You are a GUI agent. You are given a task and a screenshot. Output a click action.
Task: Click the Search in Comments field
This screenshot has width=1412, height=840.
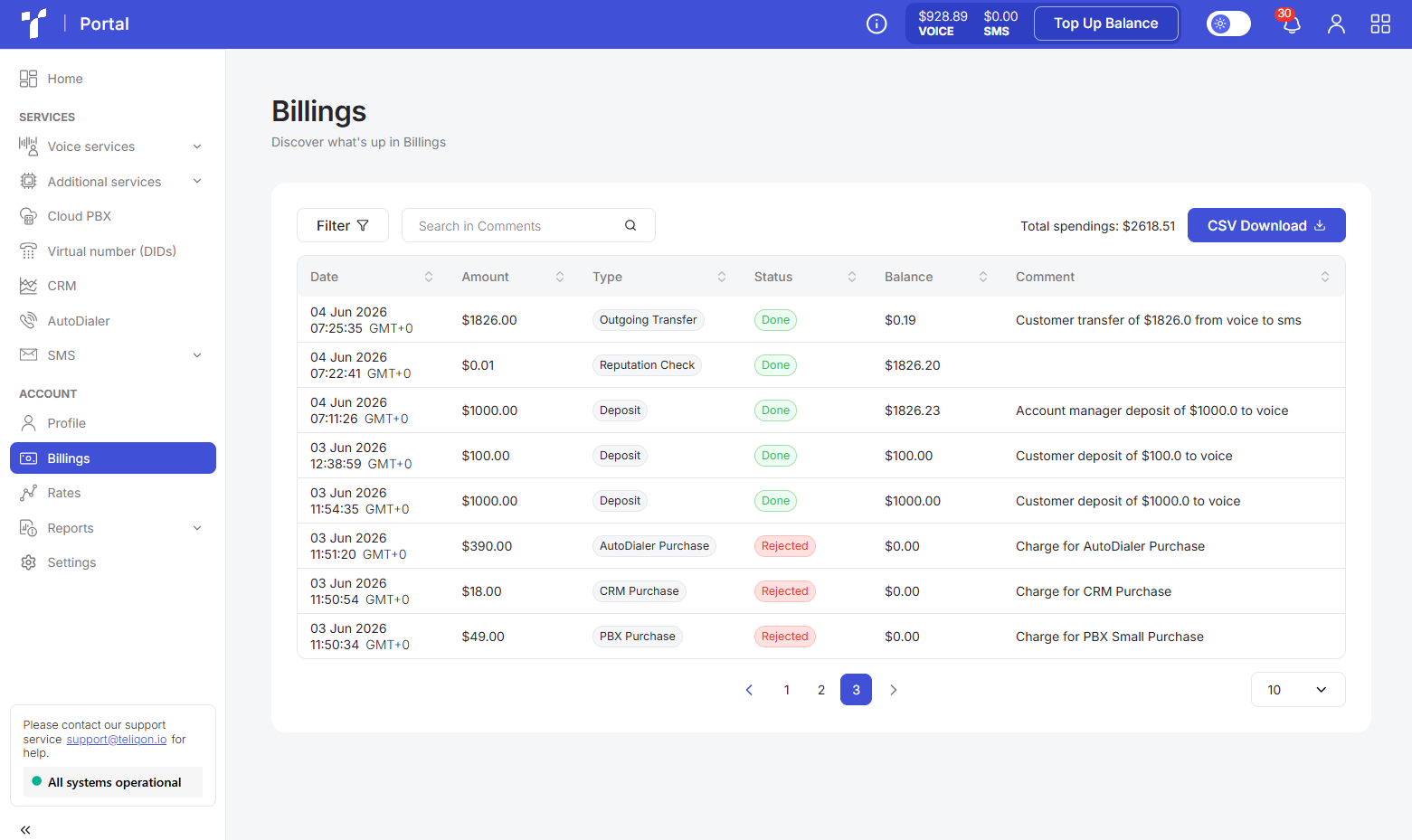(528, 225)
